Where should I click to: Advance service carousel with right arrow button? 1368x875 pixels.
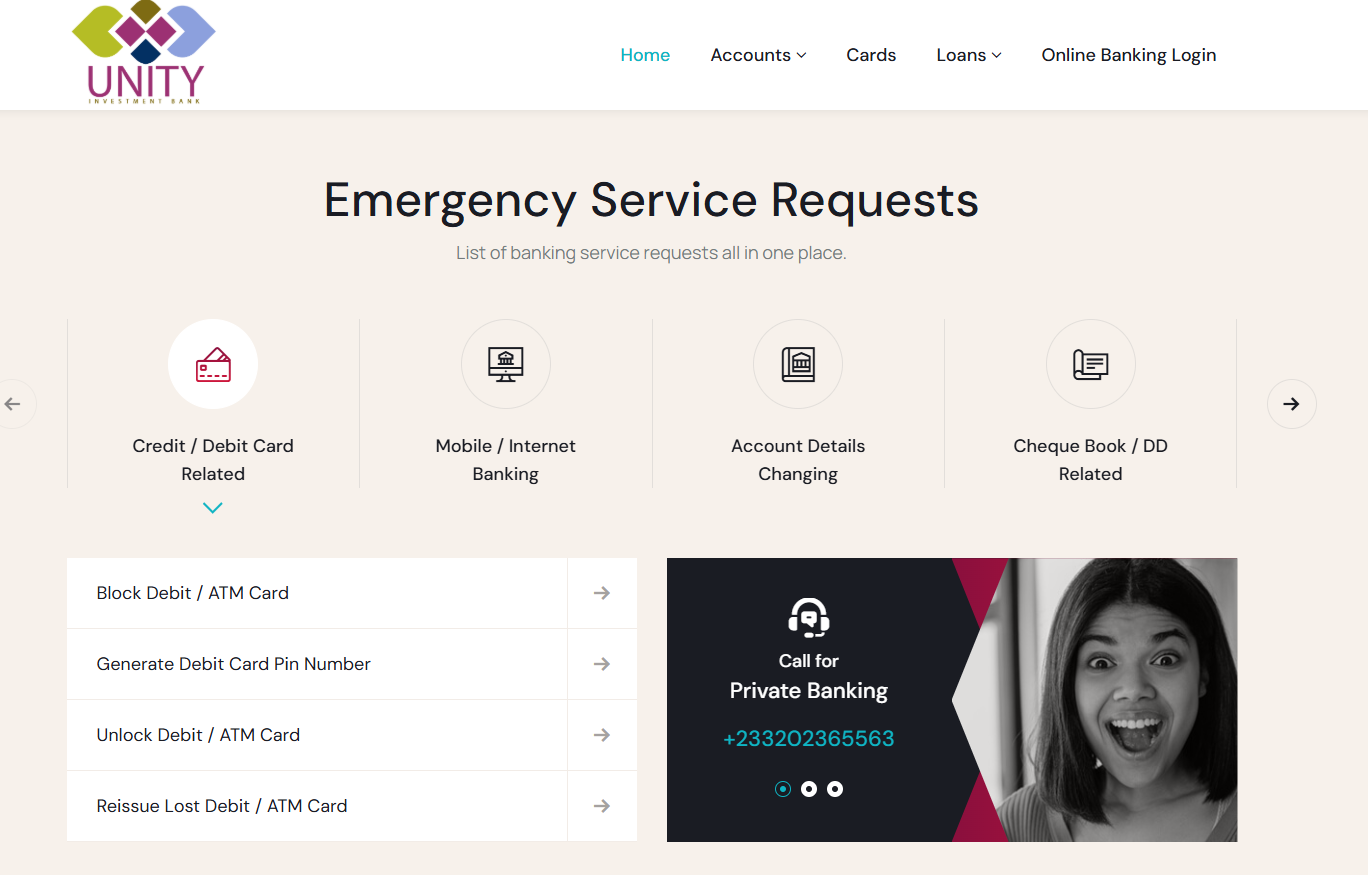1292,404
